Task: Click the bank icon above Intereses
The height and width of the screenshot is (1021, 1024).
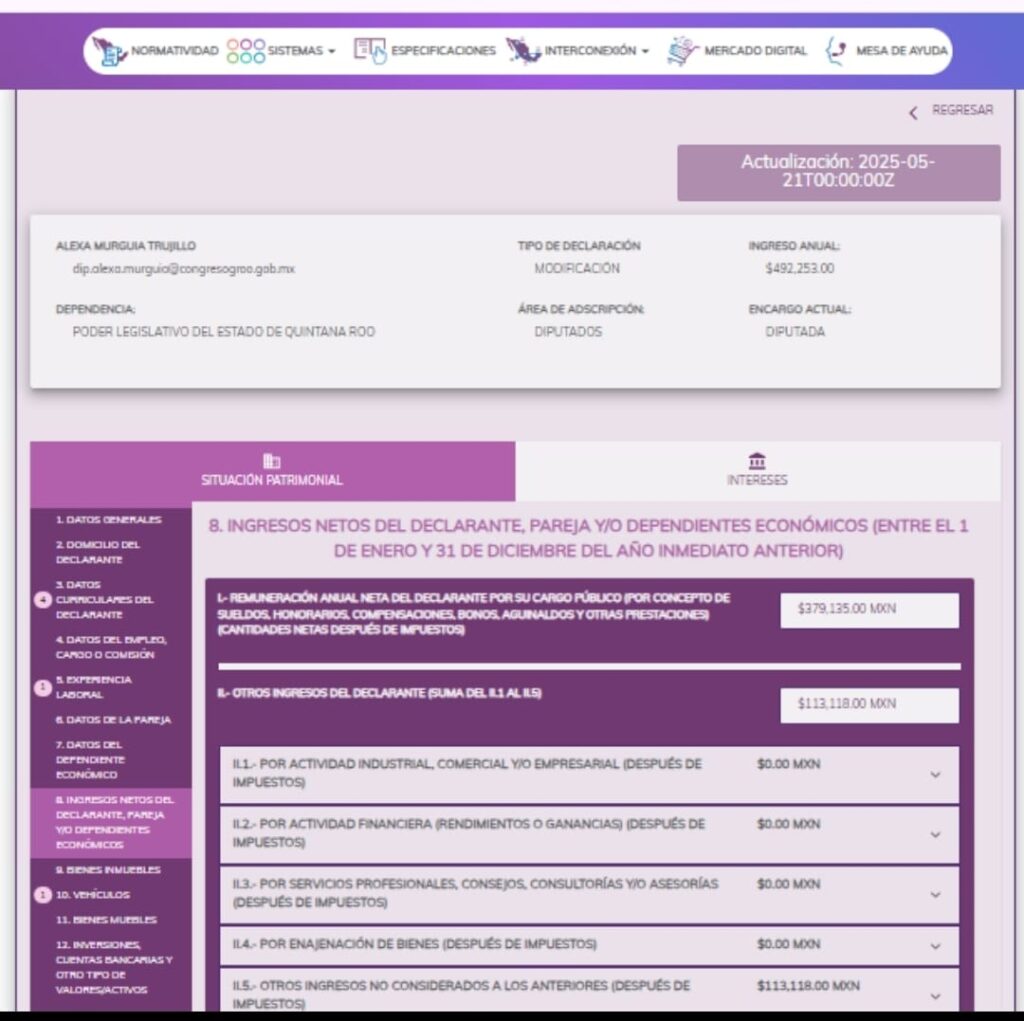Action: click(x=757, y=461)
